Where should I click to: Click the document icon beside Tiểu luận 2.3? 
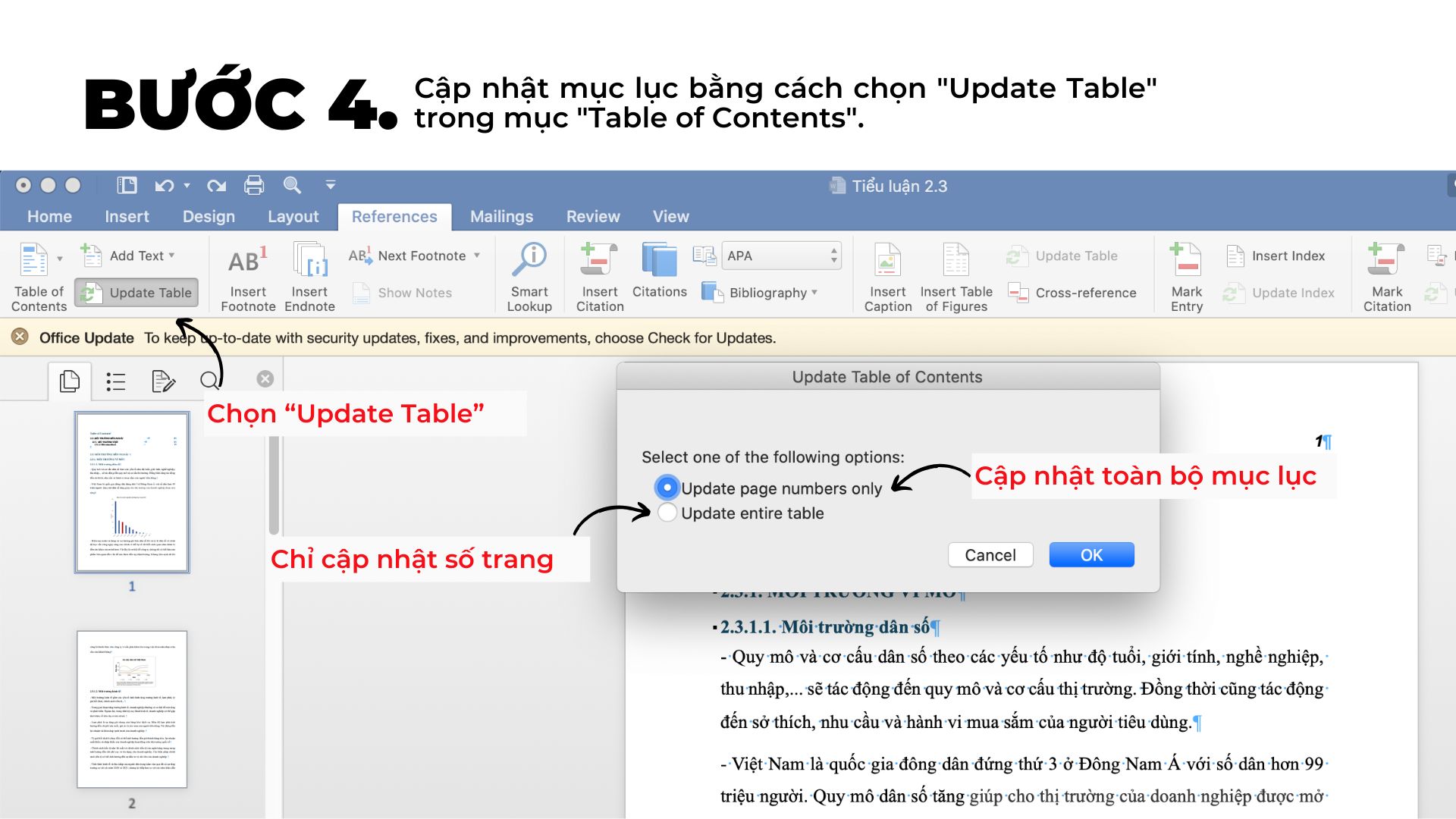click(837, 186)
